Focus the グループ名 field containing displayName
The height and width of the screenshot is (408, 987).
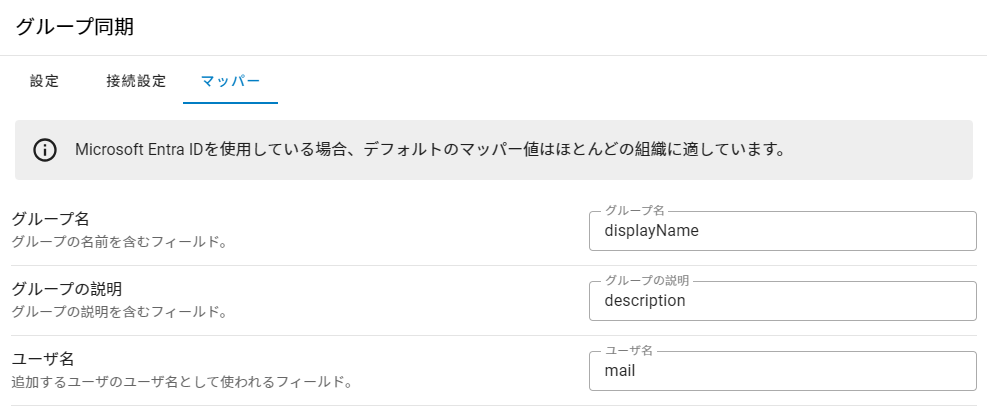(782, 231)
